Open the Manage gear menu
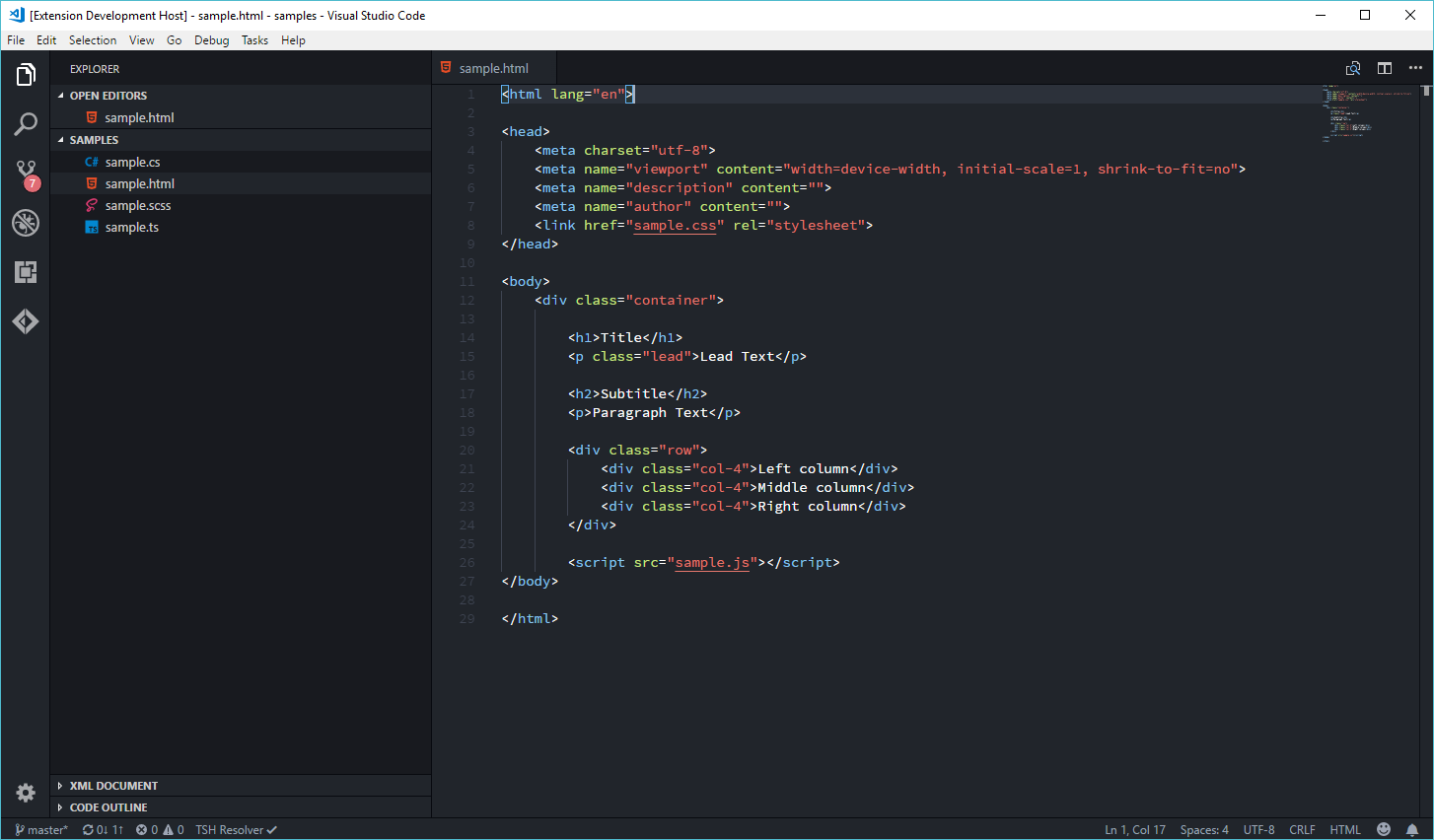 pos(26,793)
